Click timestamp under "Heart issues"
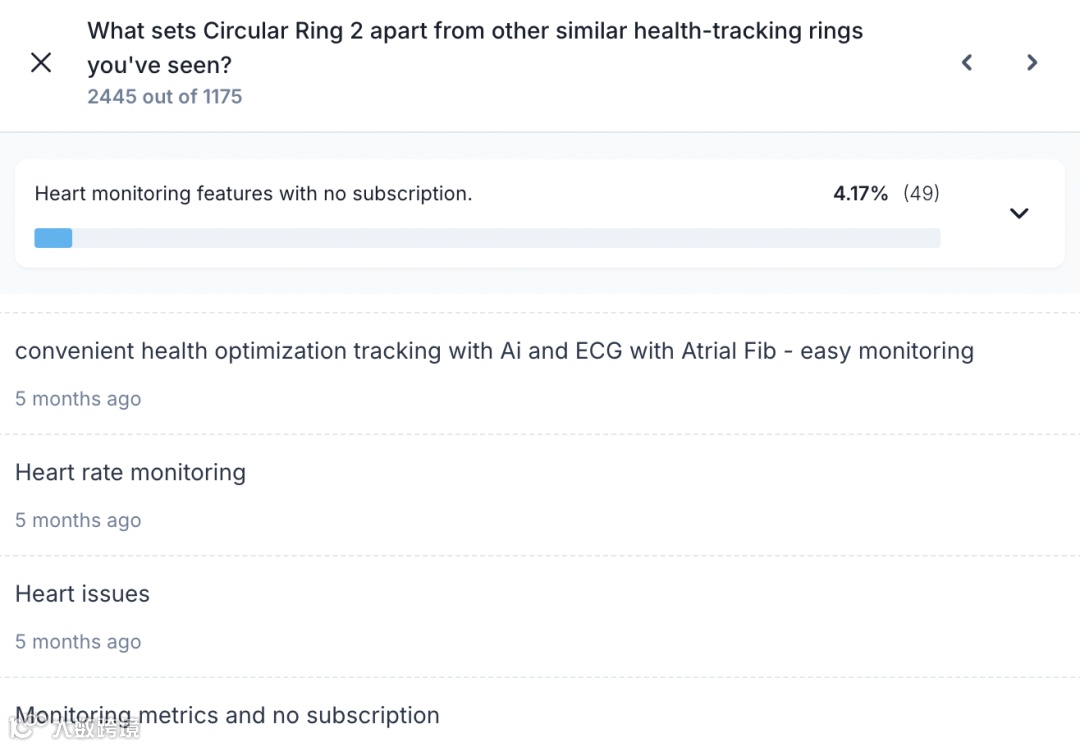The height and width of the screenshot is (747, 1080). click(78, 642)
